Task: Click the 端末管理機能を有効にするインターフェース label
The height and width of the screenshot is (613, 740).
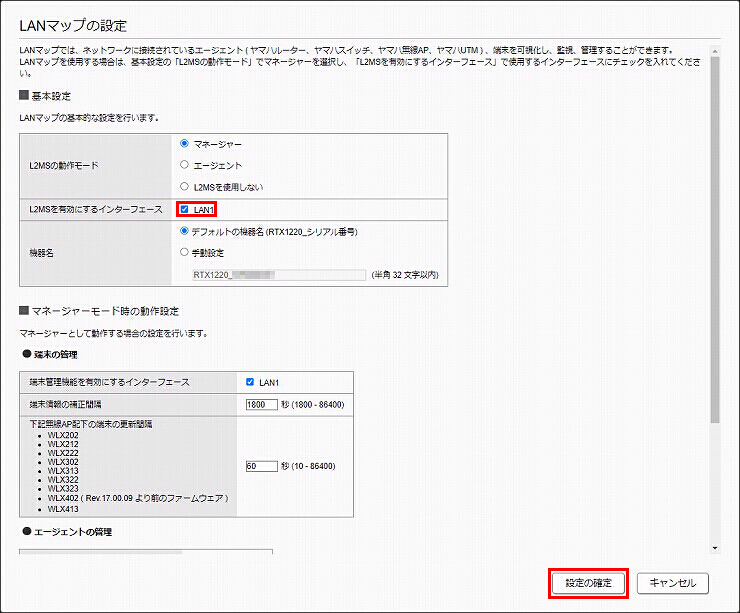Action: (x=109, y=382)
